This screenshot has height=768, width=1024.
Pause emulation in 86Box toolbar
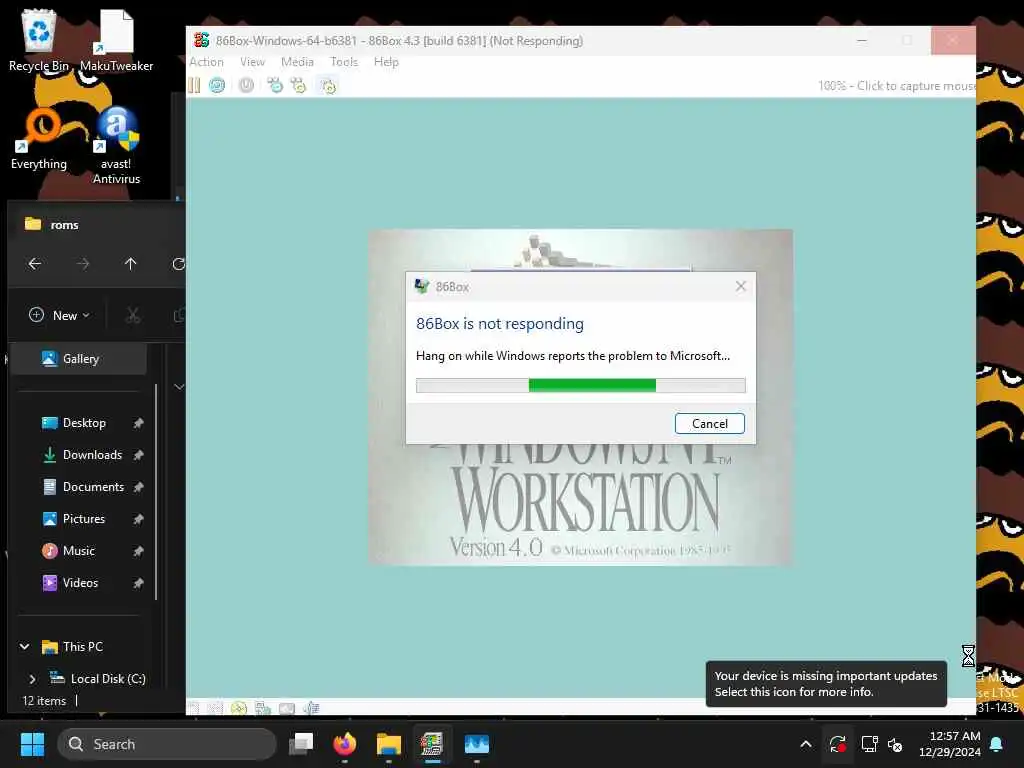(194, 86)
